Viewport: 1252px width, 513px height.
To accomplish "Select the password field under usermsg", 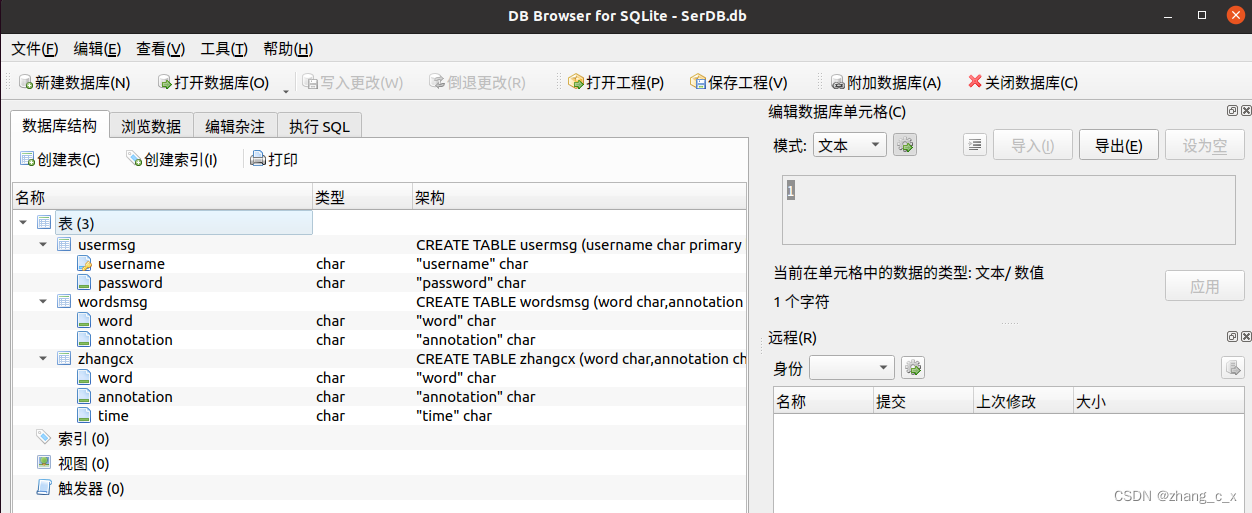I will point(130,283).
